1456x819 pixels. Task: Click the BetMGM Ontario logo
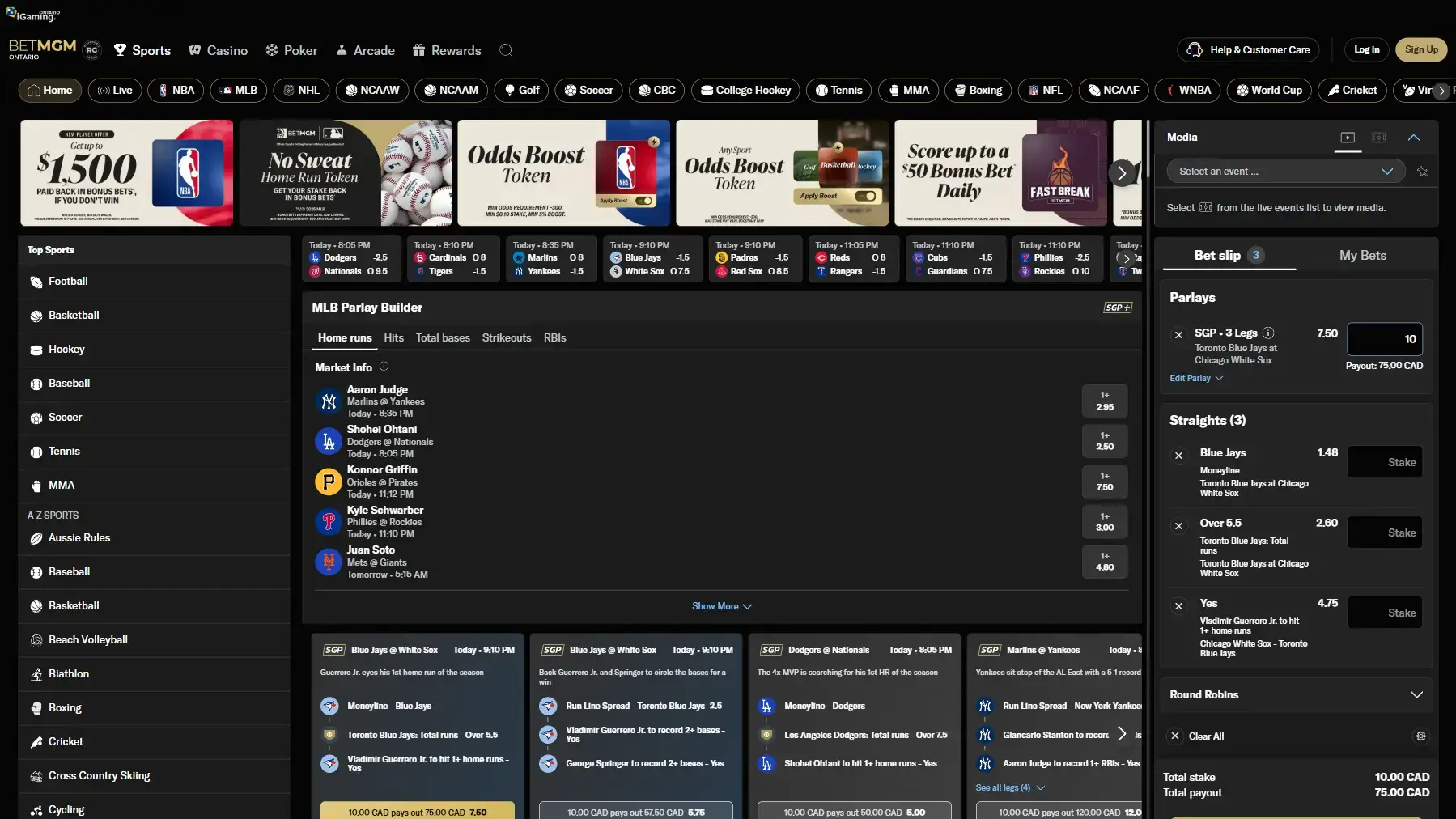pos(42,49)
